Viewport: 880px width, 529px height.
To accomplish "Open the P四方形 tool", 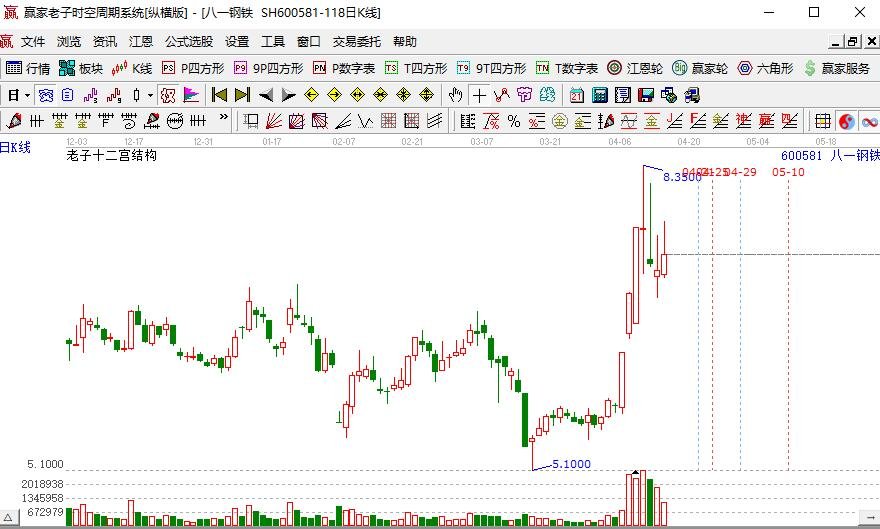I will [x=192, y=68].
